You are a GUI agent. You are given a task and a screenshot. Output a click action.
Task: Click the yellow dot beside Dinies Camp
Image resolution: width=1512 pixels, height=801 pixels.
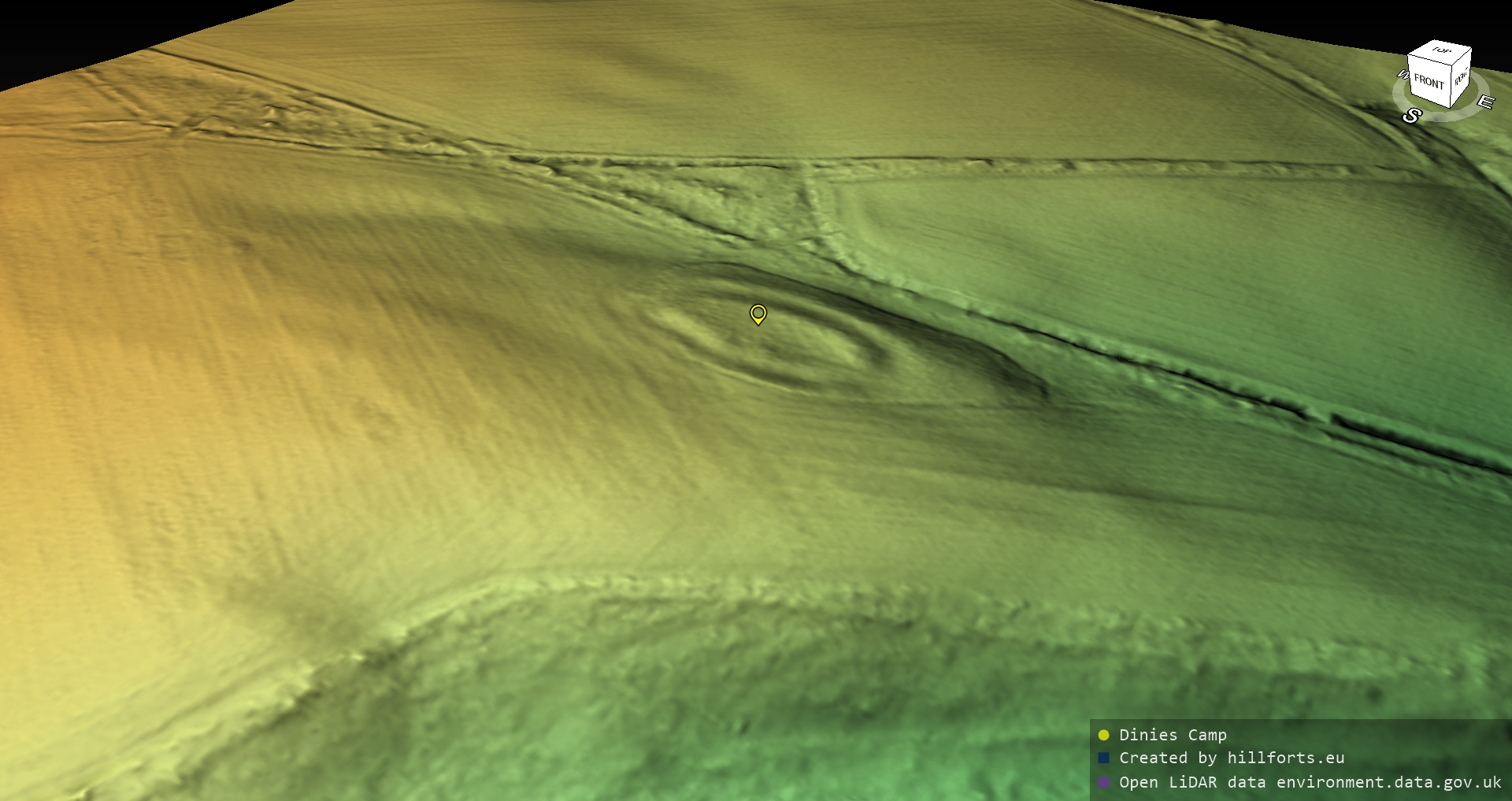pos(1103,735)
